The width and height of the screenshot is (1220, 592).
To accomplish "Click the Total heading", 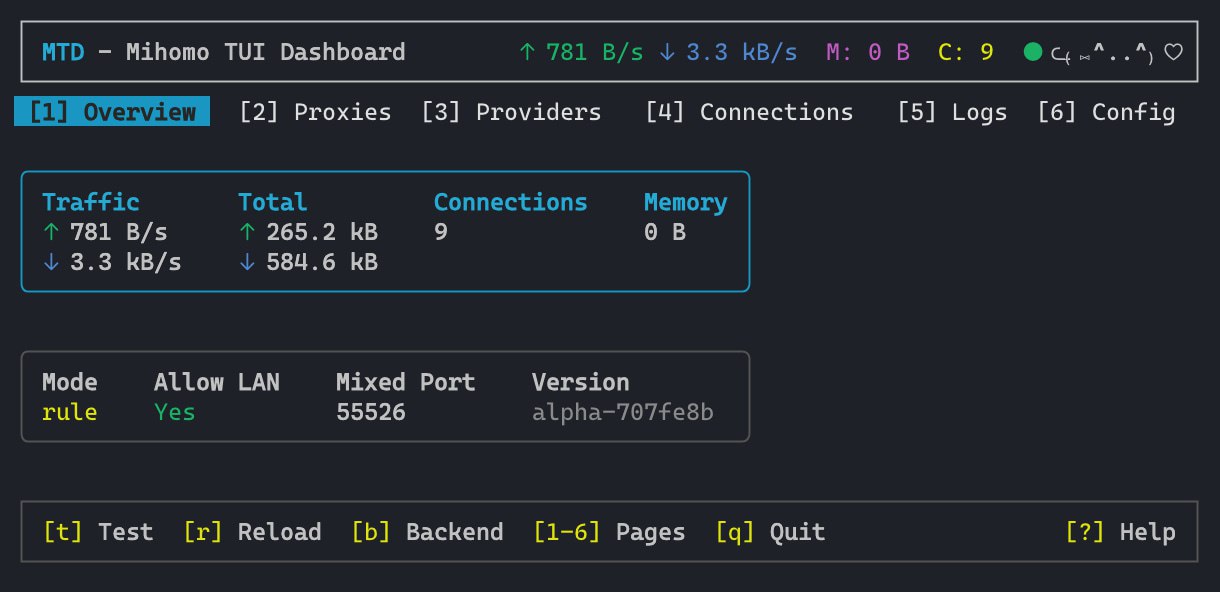I will pos(273,202).
